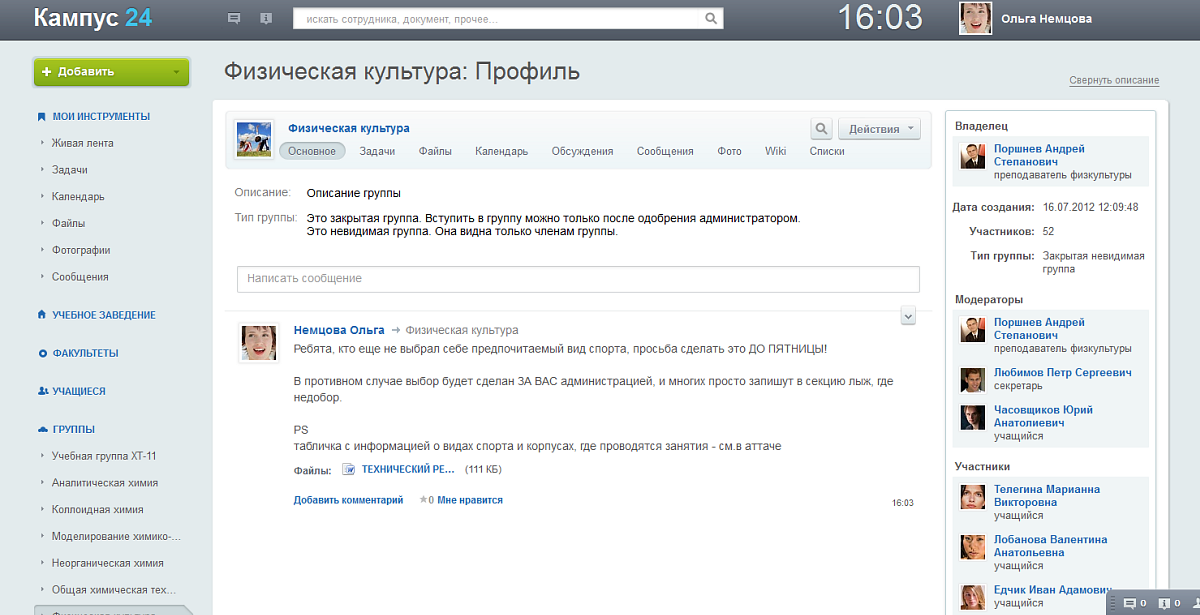Click the Свернуть описание link
The height and width of the screenshot is (615, 1200).
1113,80
